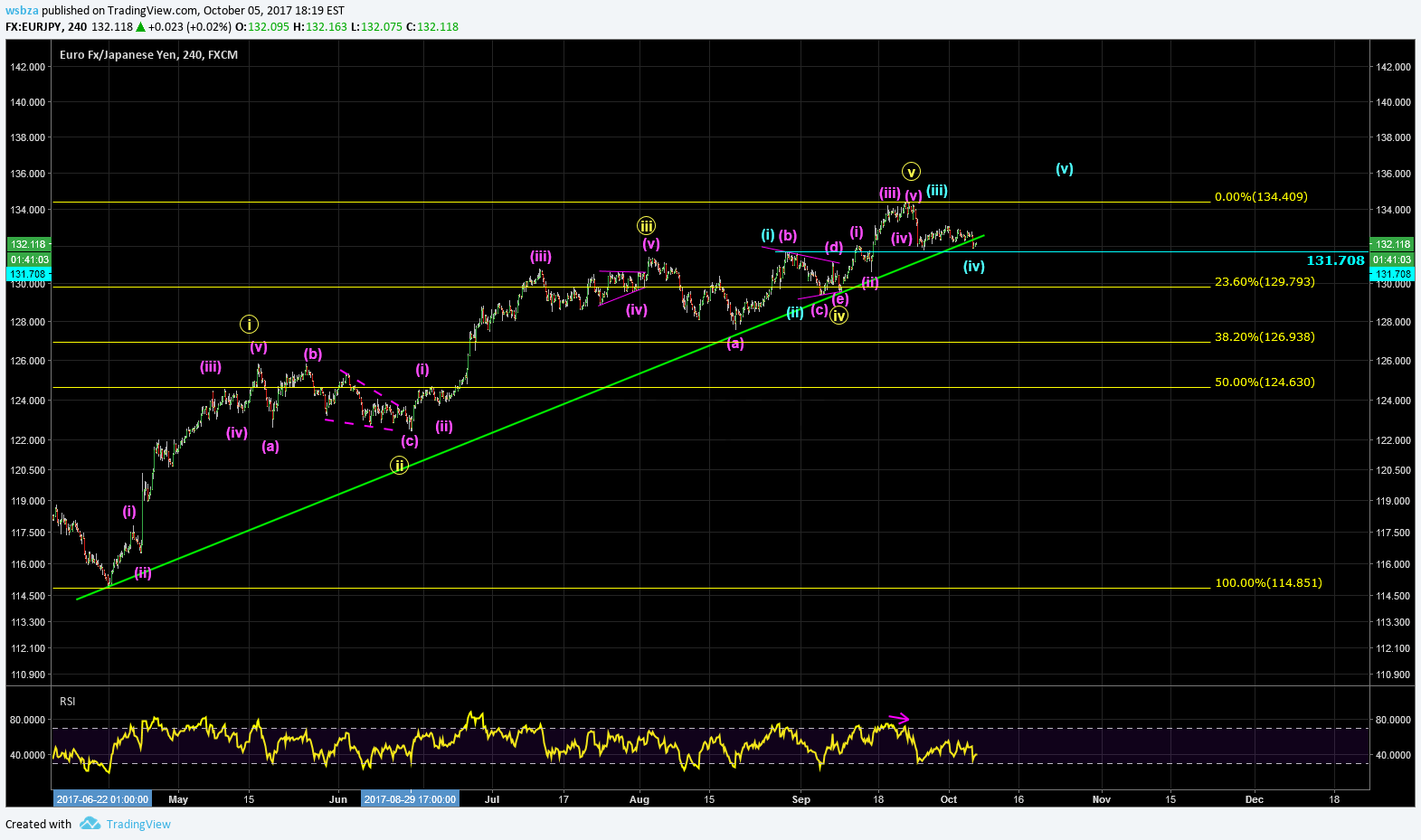Open the TradingView link beside Created with
The width and height of the screenshot is (1421, 840).
(138, 824)
